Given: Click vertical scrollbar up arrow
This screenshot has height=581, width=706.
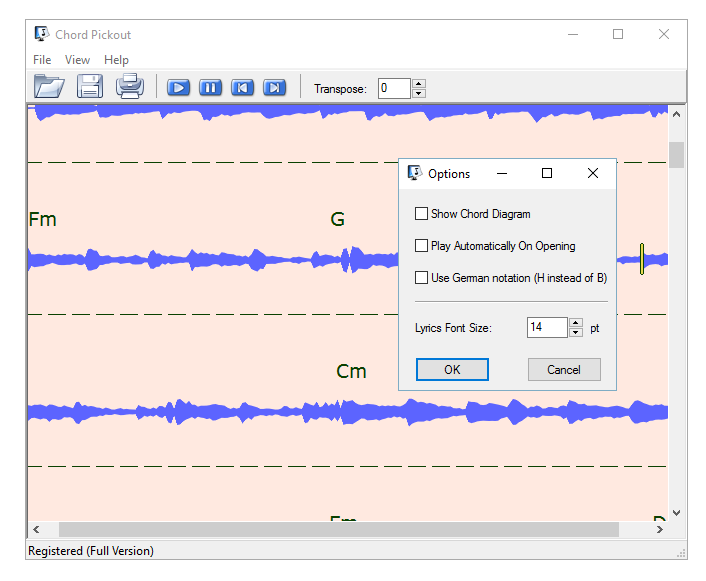Looking at the screenshot, I should [676, 114].
